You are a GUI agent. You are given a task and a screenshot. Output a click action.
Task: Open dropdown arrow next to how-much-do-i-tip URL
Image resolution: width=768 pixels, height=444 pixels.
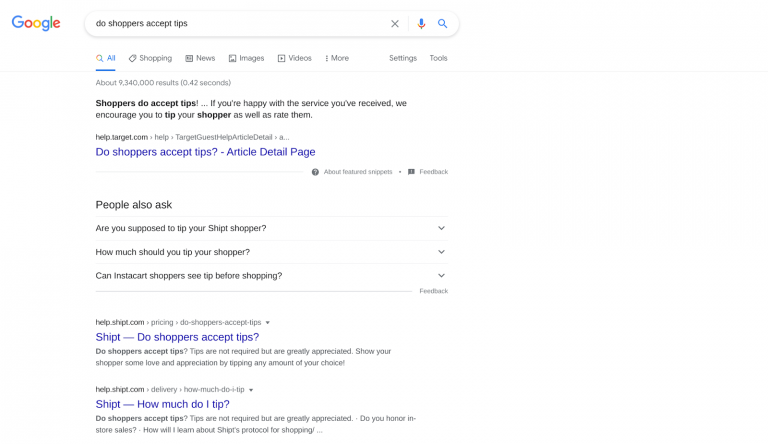click(251, 390)
